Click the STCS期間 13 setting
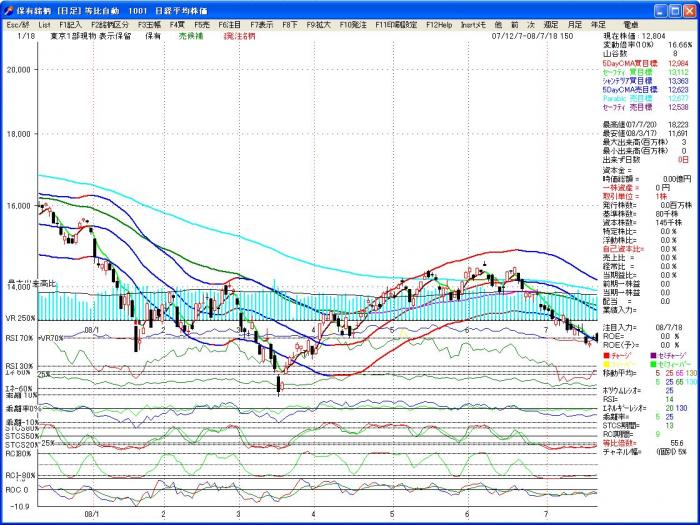The image size is (700, 525). tap(638, 425)
